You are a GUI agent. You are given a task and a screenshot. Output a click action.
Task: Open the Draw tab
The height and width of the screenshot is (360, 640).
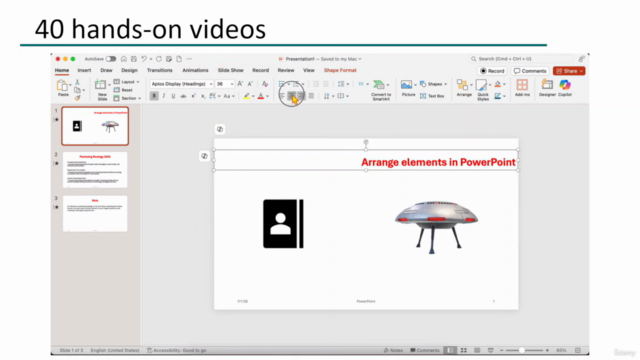106,70
